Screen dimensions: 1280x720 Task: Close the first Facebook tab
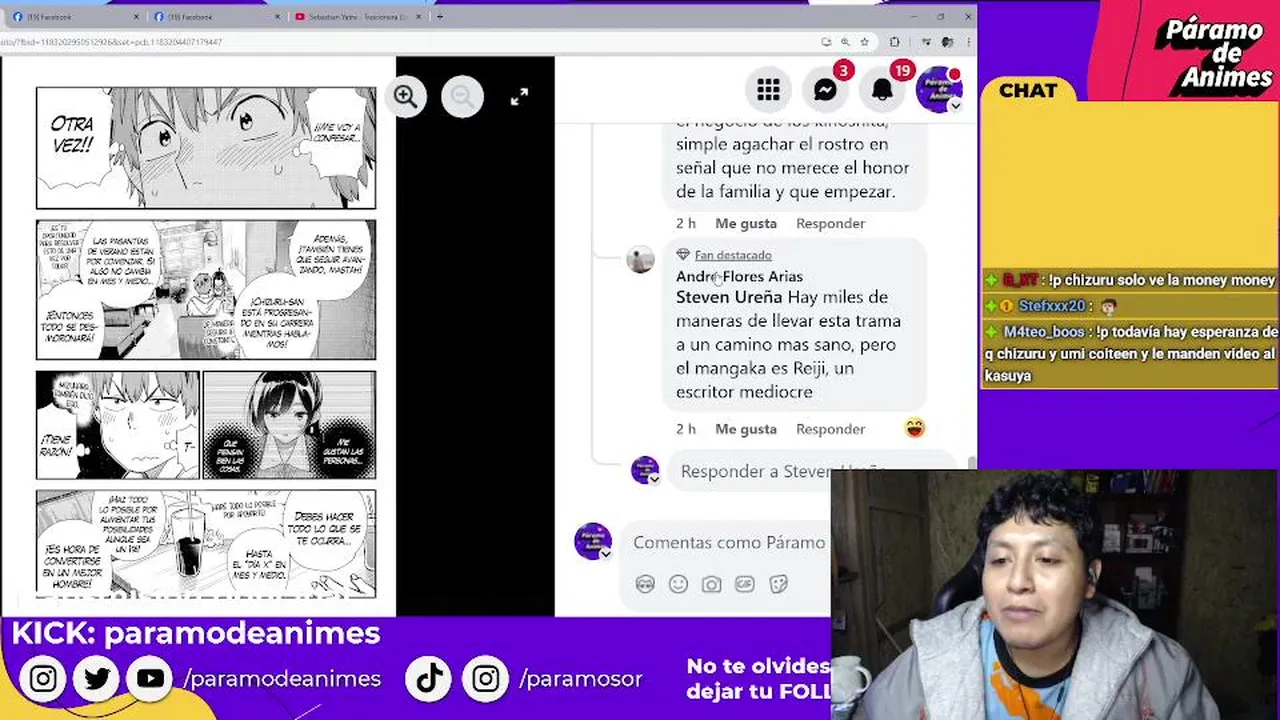137,17
